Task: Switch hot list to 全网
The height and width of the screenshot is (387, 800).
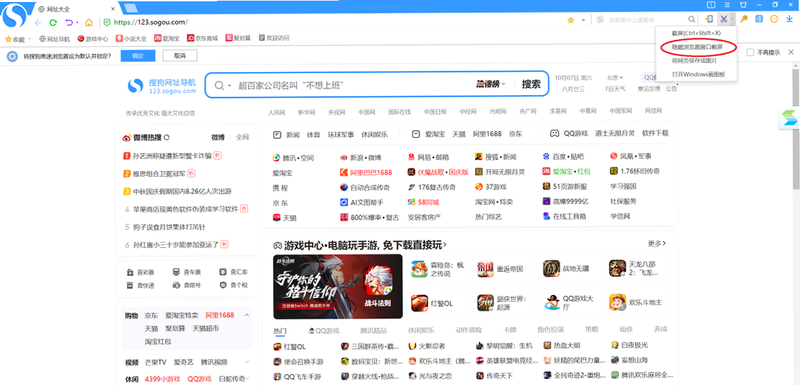Action: [x=242, y=137]
